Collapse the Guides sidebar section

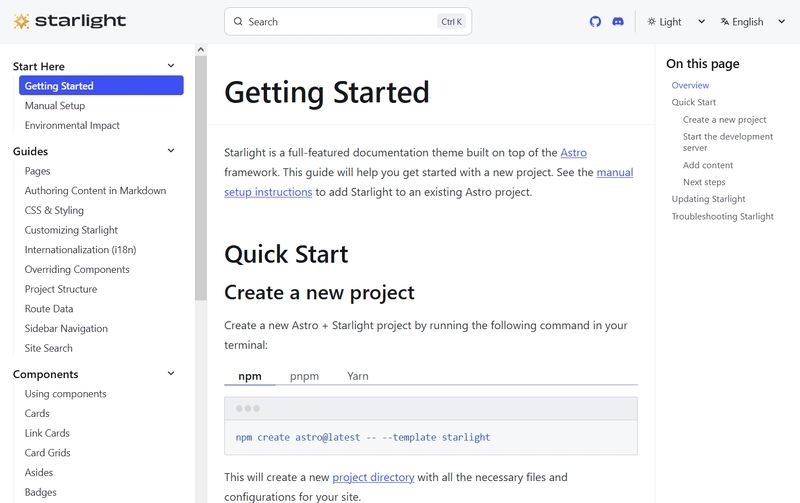171,151
